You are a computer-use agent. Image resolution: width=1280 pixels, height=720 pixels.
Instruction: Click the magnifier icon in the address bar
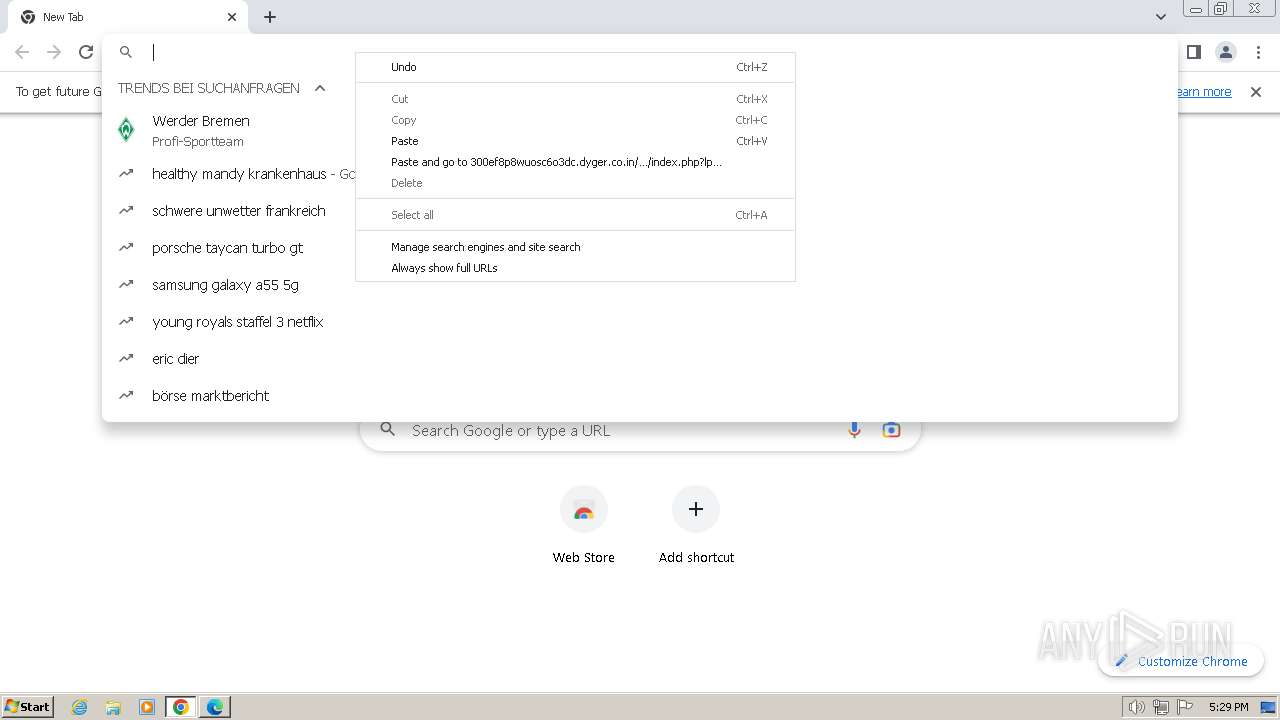click(126, 52)
